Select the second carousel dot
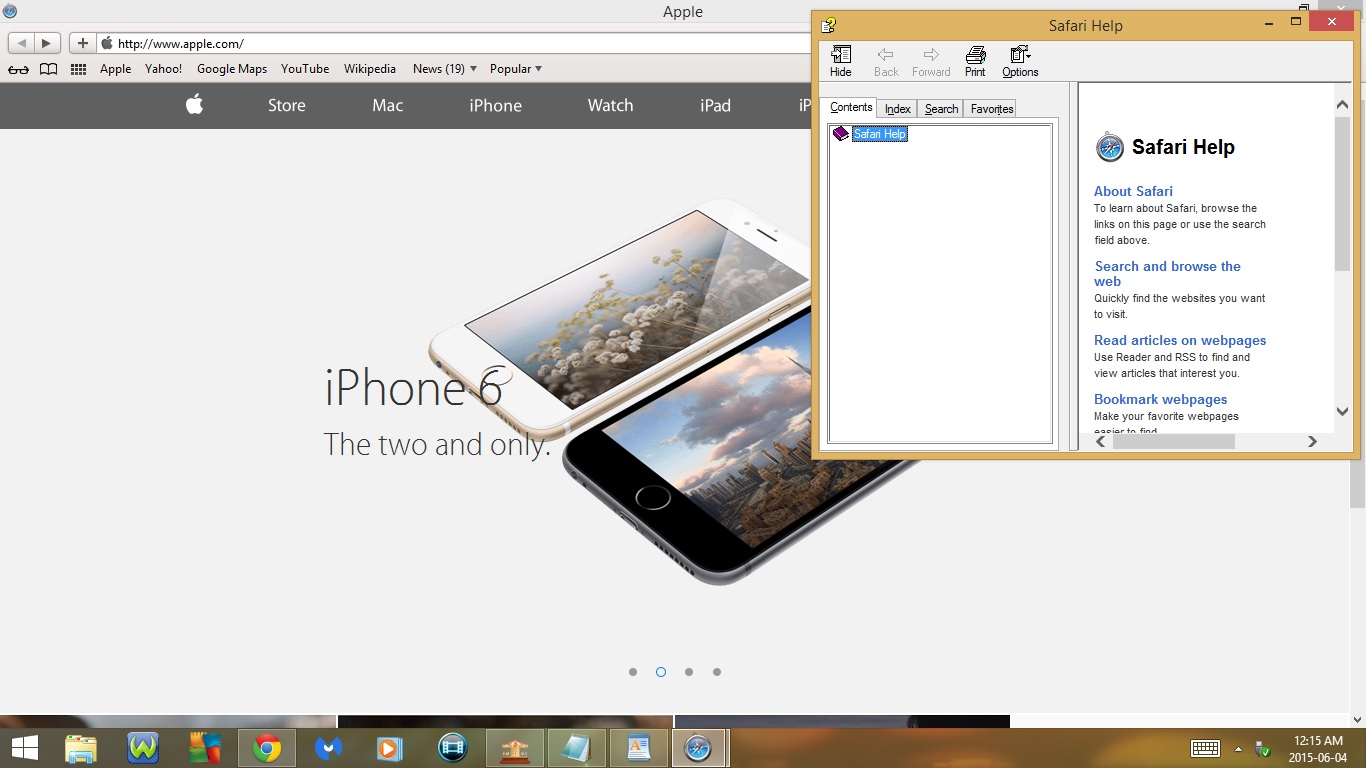The width and height of the screenshot is (1366, 768). 661,672
